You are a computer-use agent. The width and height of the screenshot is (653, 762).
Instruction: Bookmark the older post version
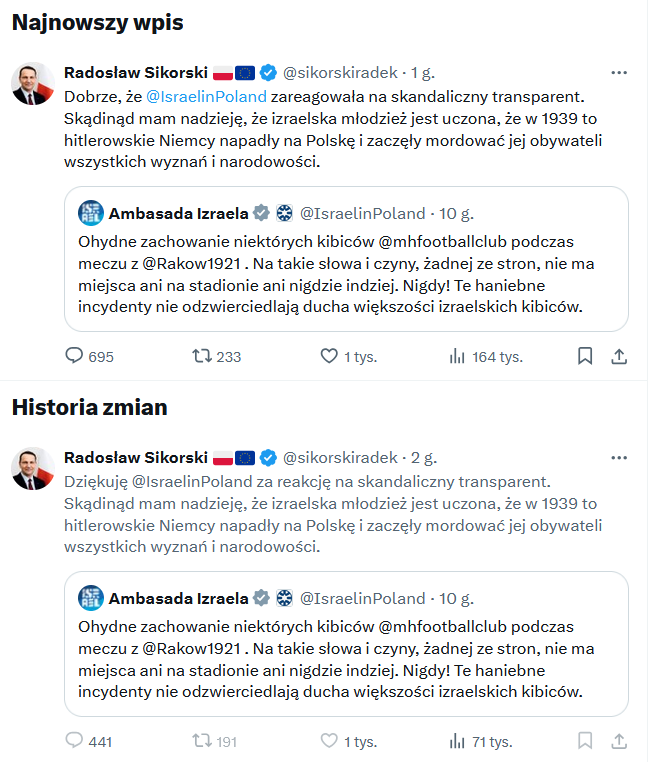585,742
